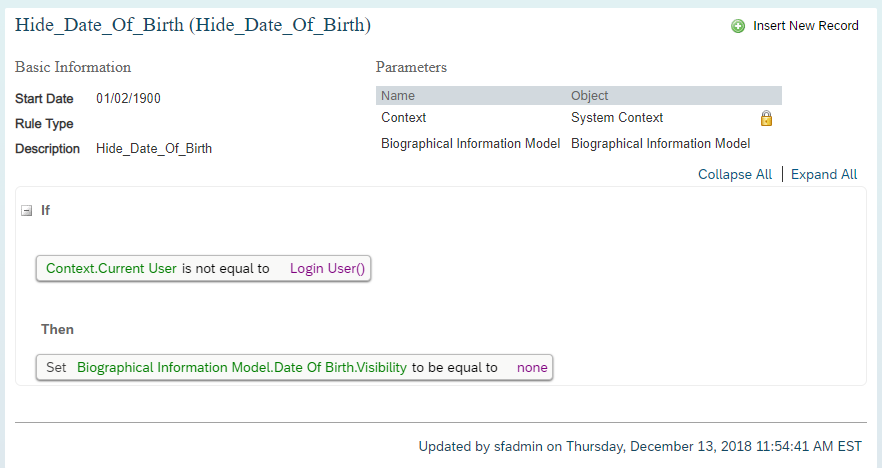This screenshot has height=468, width=882.
Task: Click the 'none' value in Set statement
Action: [x=532, y=368]
